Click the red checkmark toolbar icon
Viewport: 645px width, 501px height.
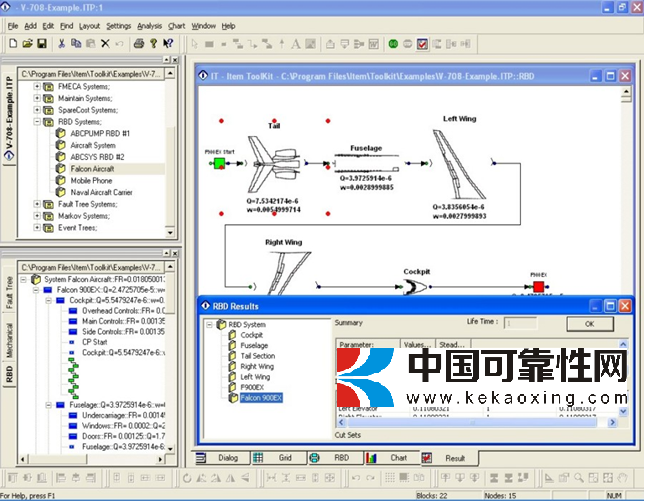[423, 44]
